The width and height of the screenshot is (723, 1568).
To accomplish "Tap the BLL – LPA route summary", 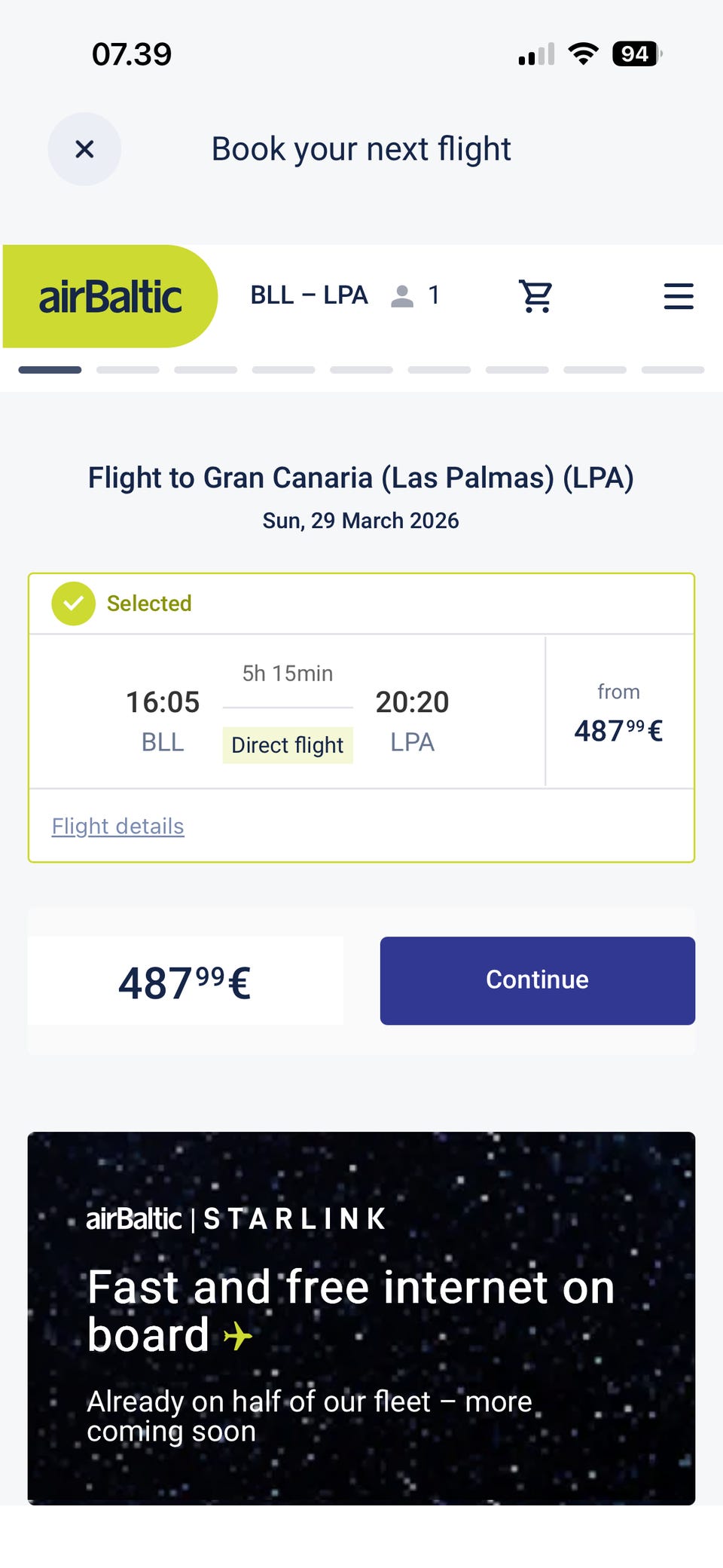I will [x=309, y=295].
